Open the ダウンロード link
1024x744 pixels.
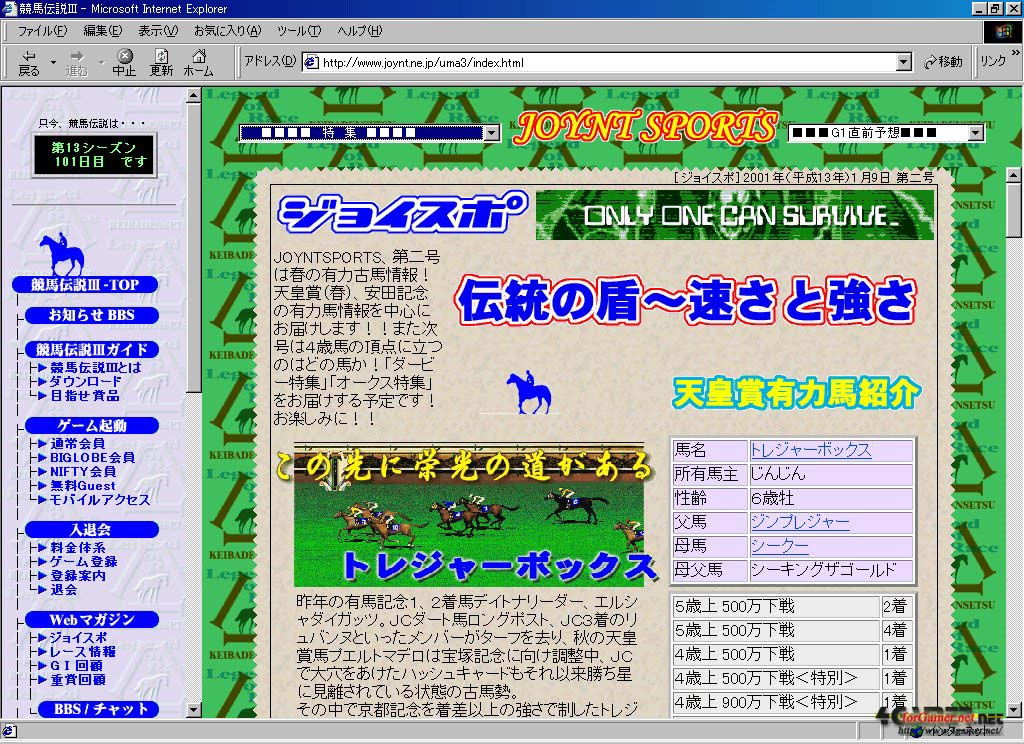(86, 381)
